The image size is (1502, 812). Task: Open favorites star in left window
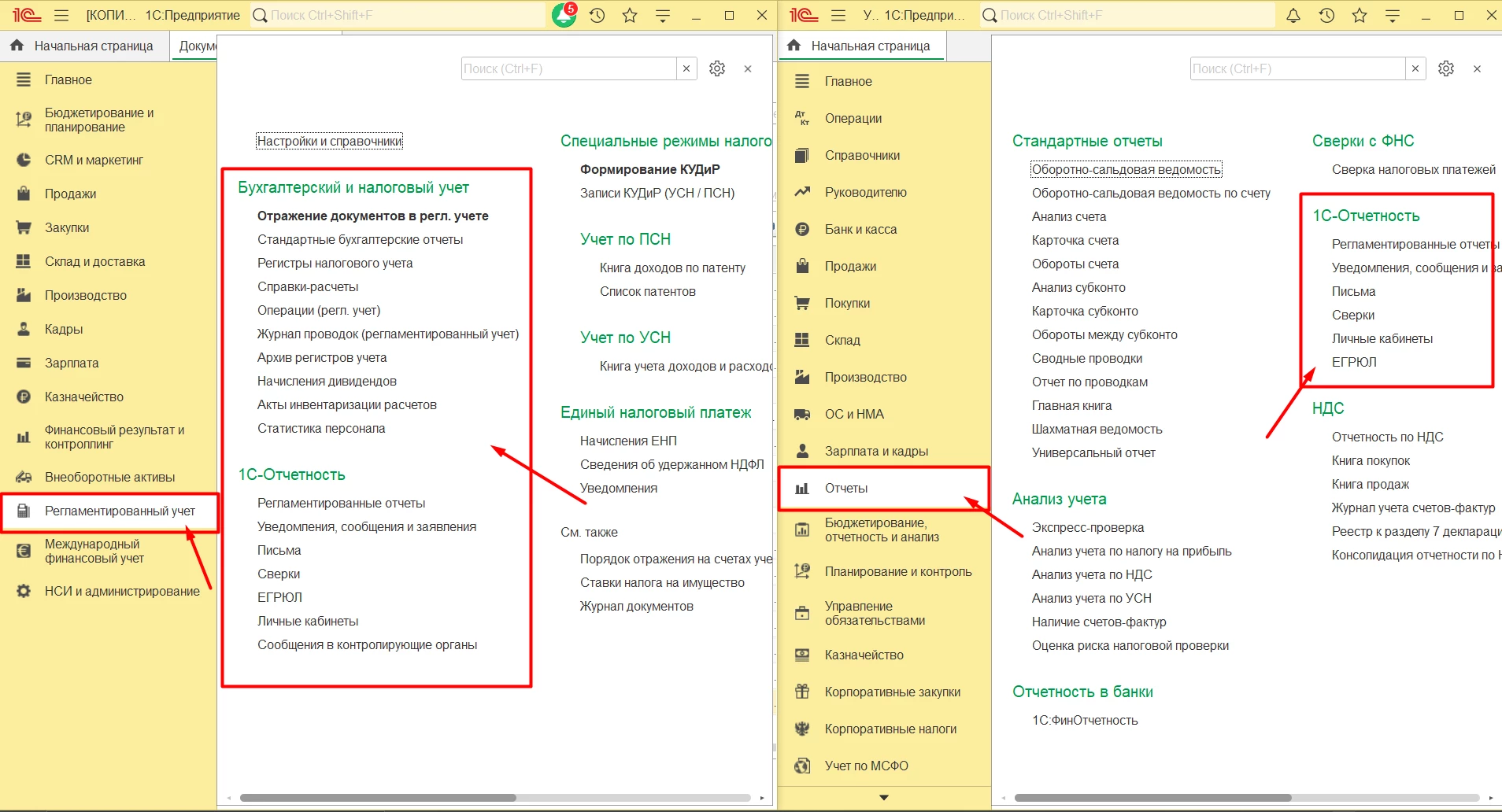630,15
